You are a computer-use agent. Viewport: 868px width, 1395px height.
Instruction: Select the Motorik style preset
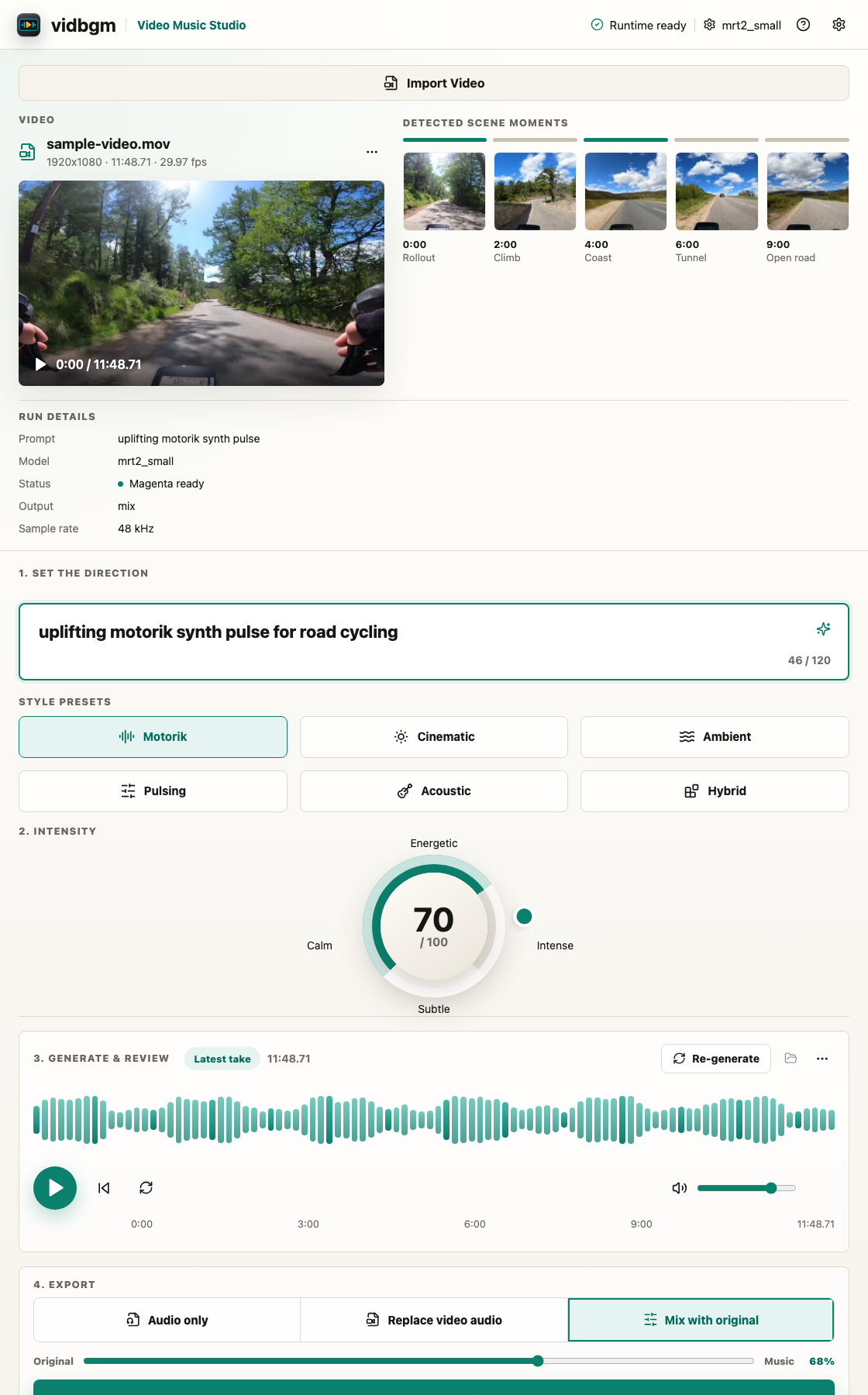tap(153, 737)
